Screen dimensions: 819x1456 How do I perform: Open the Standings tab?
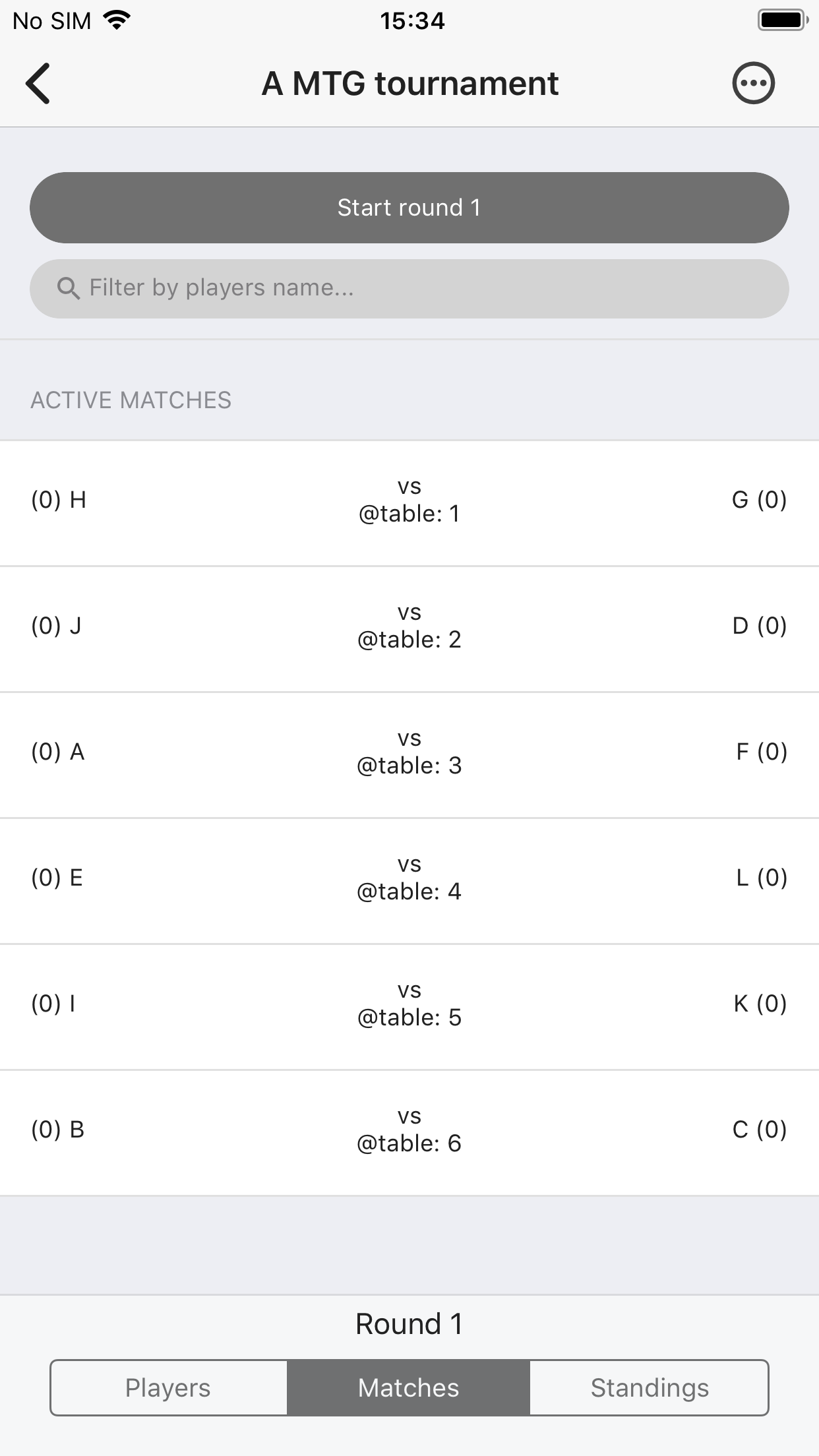click(x=649, y=1387)
